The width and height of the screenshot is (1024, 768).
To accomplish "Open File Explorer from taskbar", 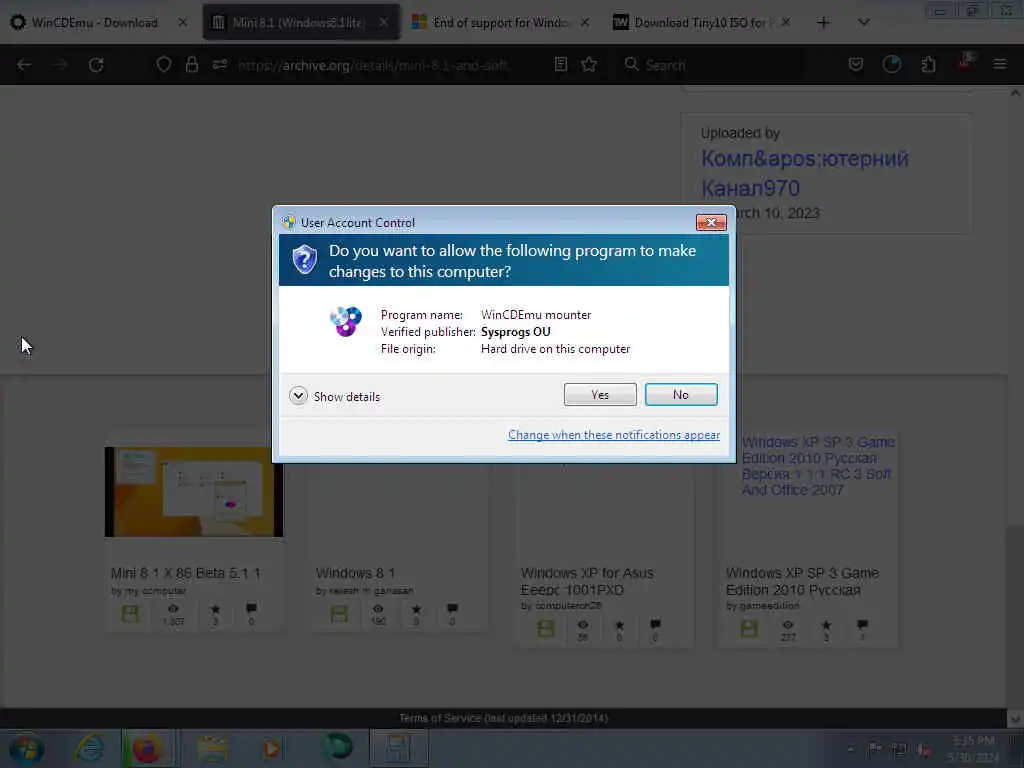I will coord(212,748).
